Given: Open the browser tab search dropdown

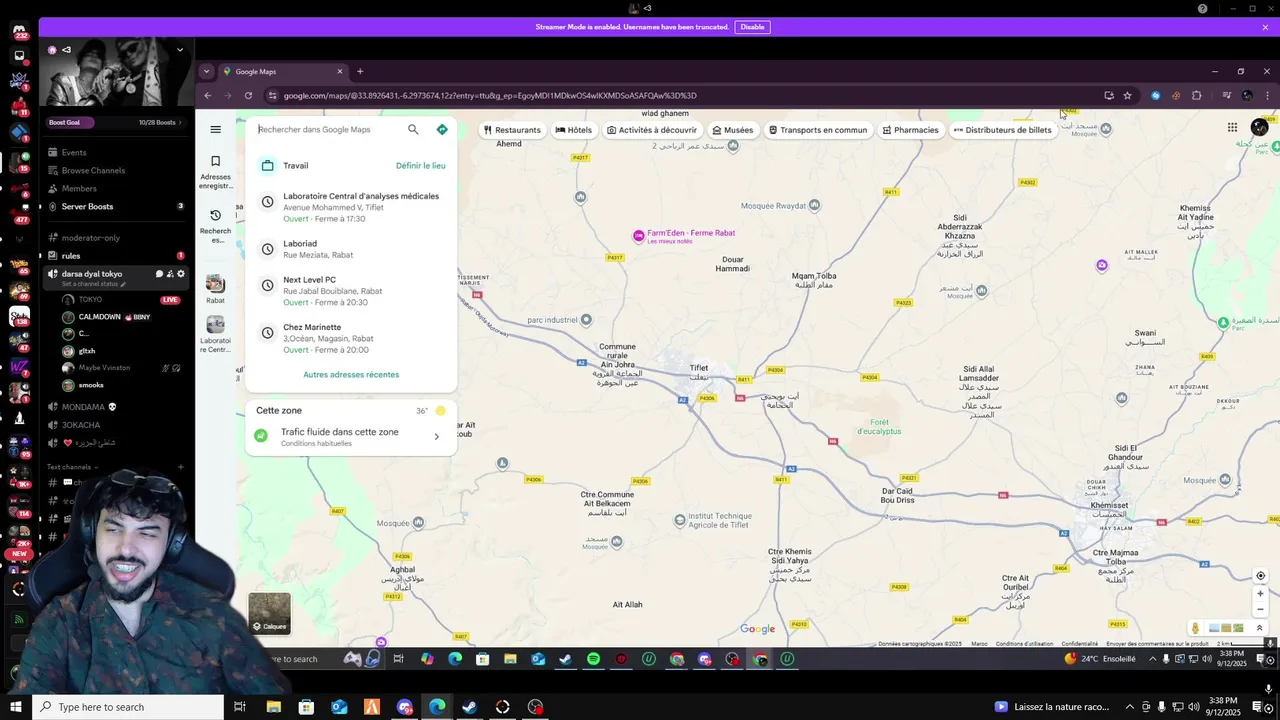Looking at the screenshot, I should click(206, 72).
